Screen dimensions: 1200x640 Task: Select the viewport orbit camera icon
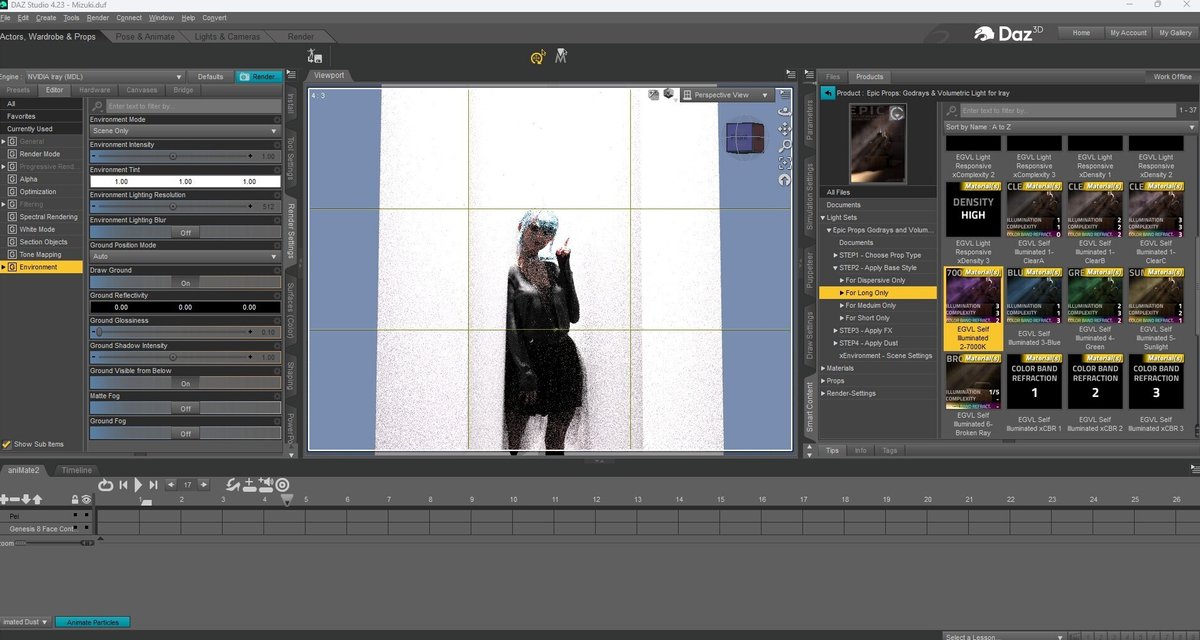point(785,110)
